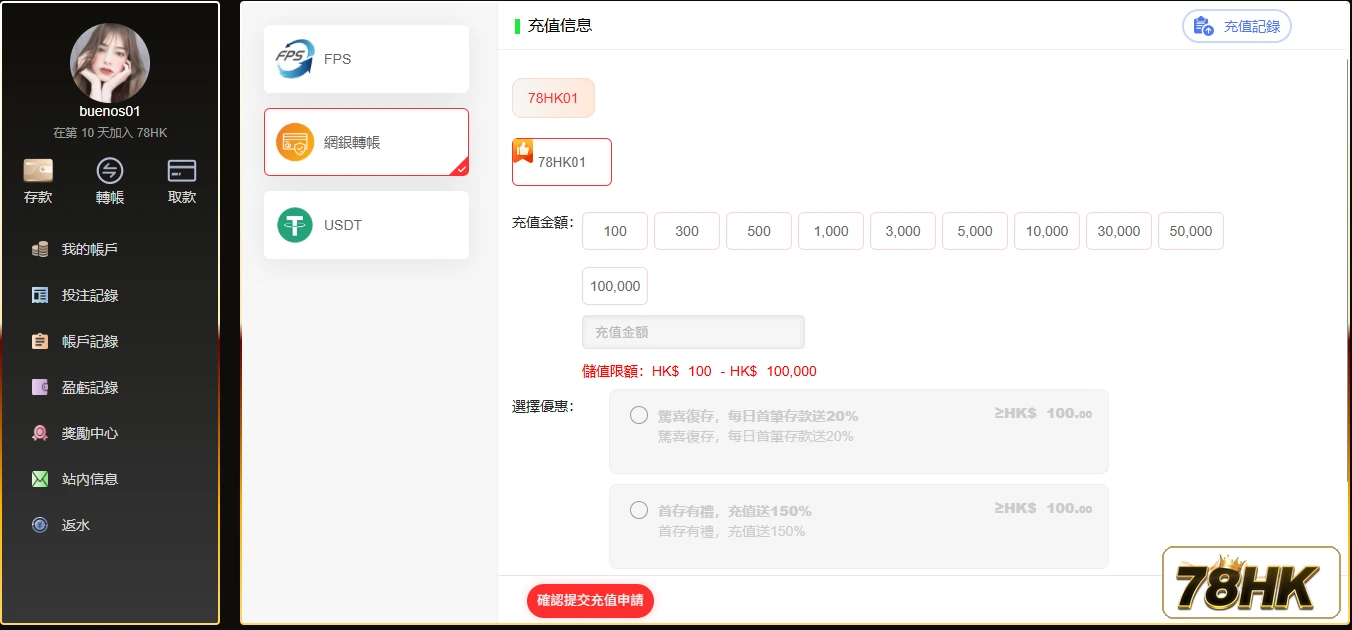Select the pink 78HK01 channel tag
1352x630 pixels.
pyautogui.click(x=553, y=98)
